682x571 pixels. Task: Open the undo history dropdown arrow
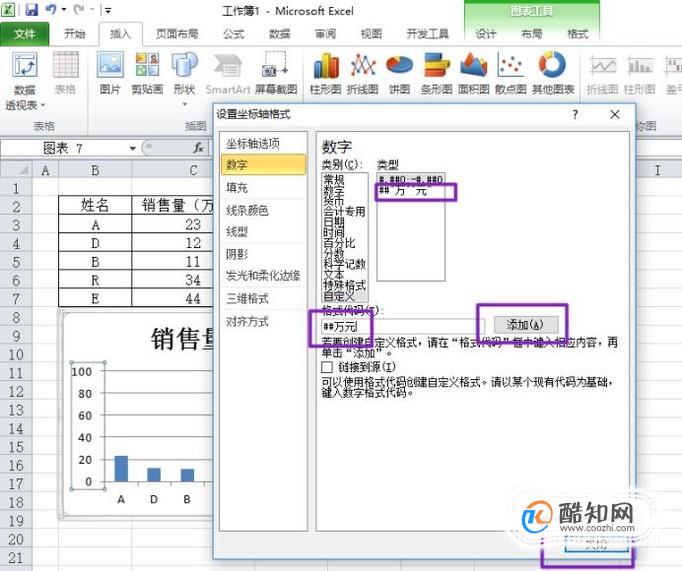pos(64,10)
